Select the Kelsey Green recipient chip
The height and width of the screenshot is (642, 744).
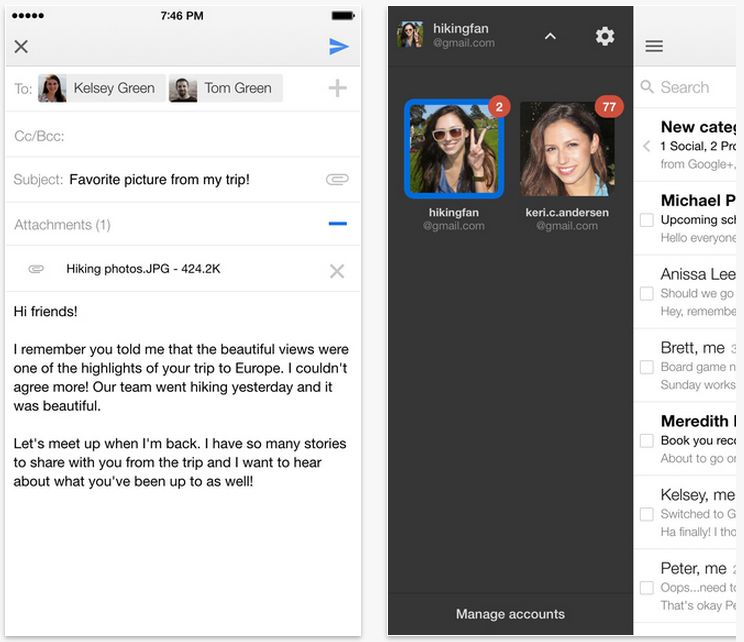click(x=102, y=88)
